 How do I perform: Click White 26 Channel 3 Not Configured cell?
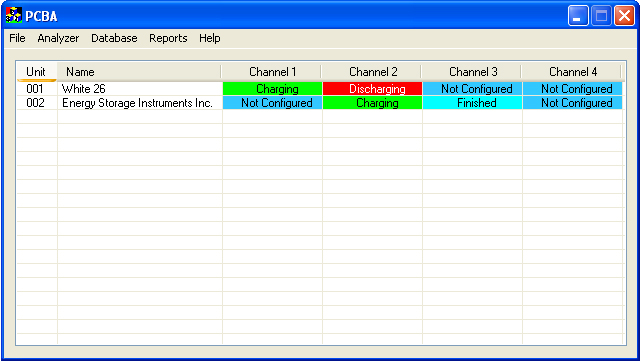(x=472, y=89)
